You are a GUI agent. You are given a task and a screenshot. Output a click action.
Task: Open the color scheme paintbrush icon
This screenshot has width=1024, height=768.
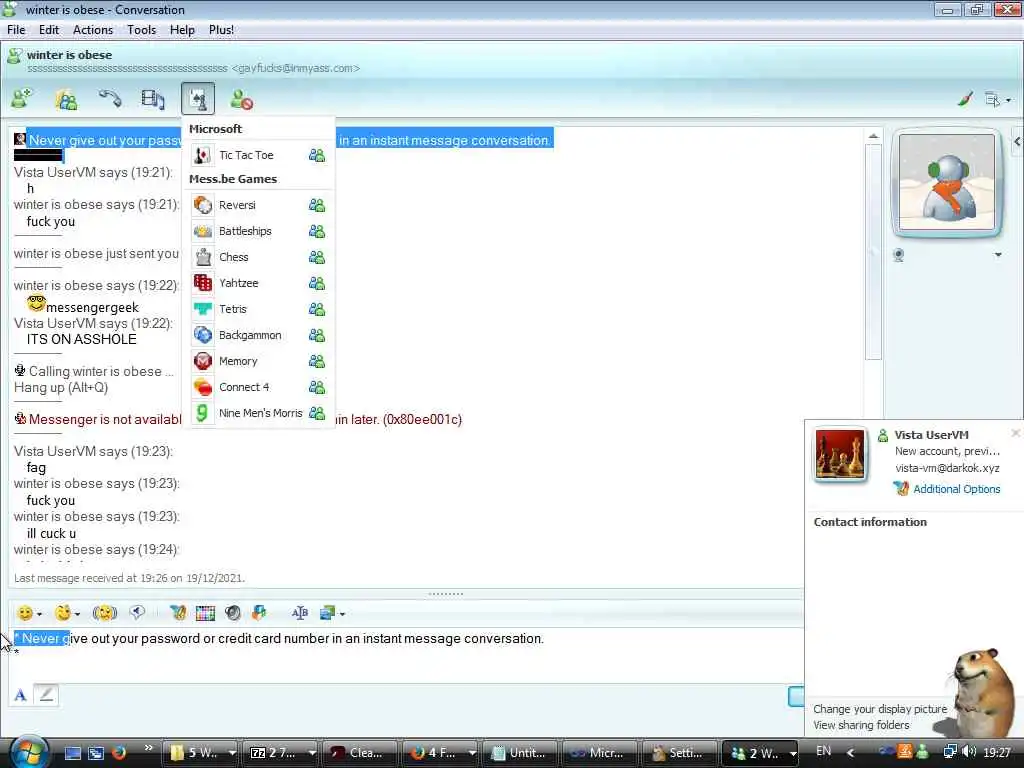point(965,99)
